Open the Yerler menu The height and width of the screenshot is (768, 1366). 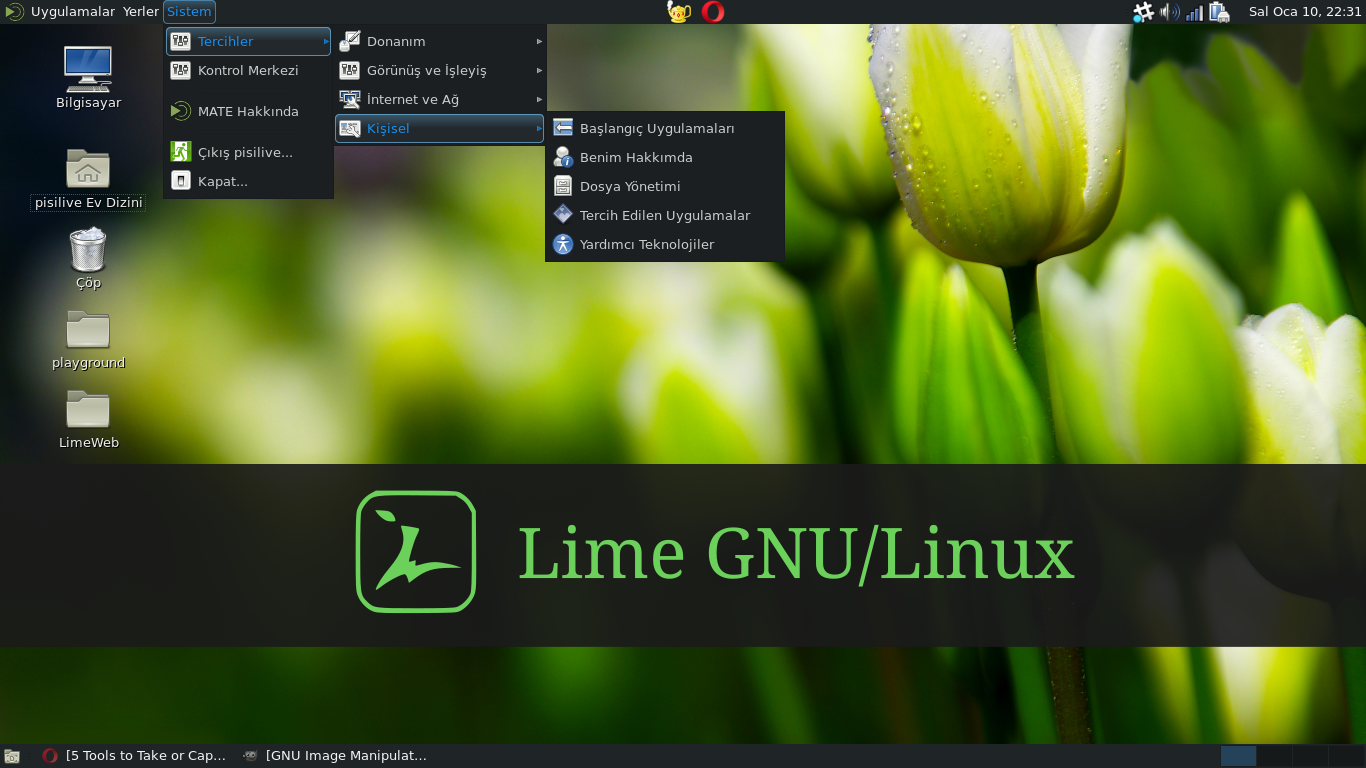[141, 12]
